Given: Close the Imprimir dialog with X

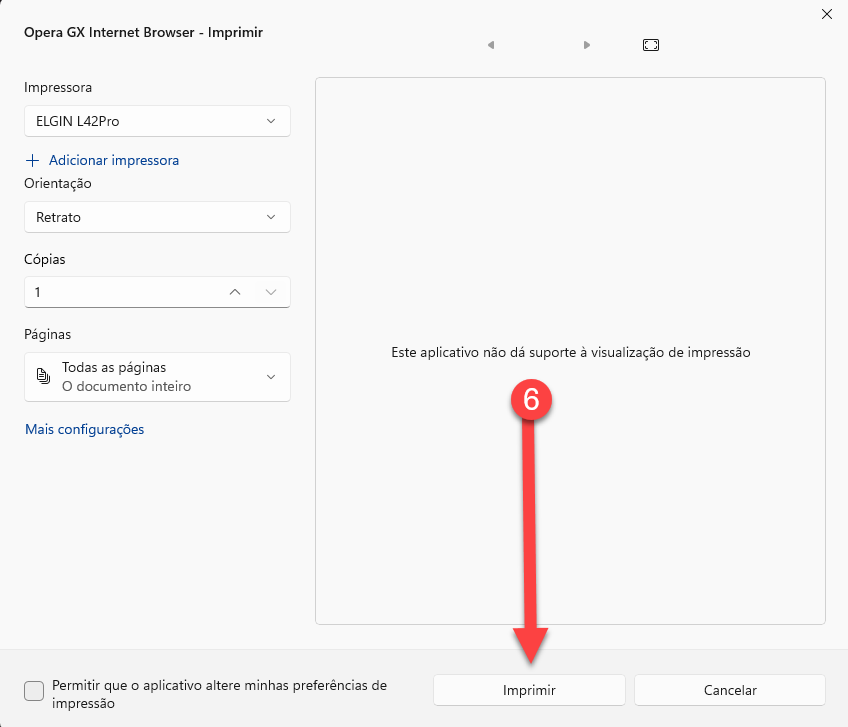Looking at the screenshot, I should [x=826, y=14].
